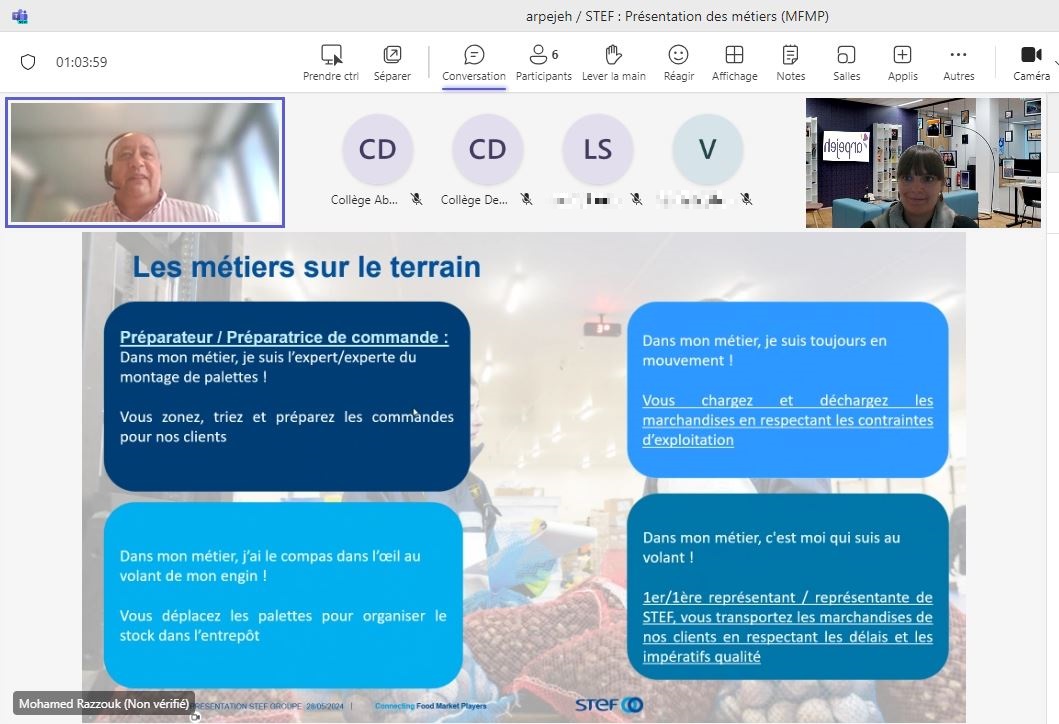Click the shield security icon
This screenshot has width=1059, height=724.
point(28,62)
